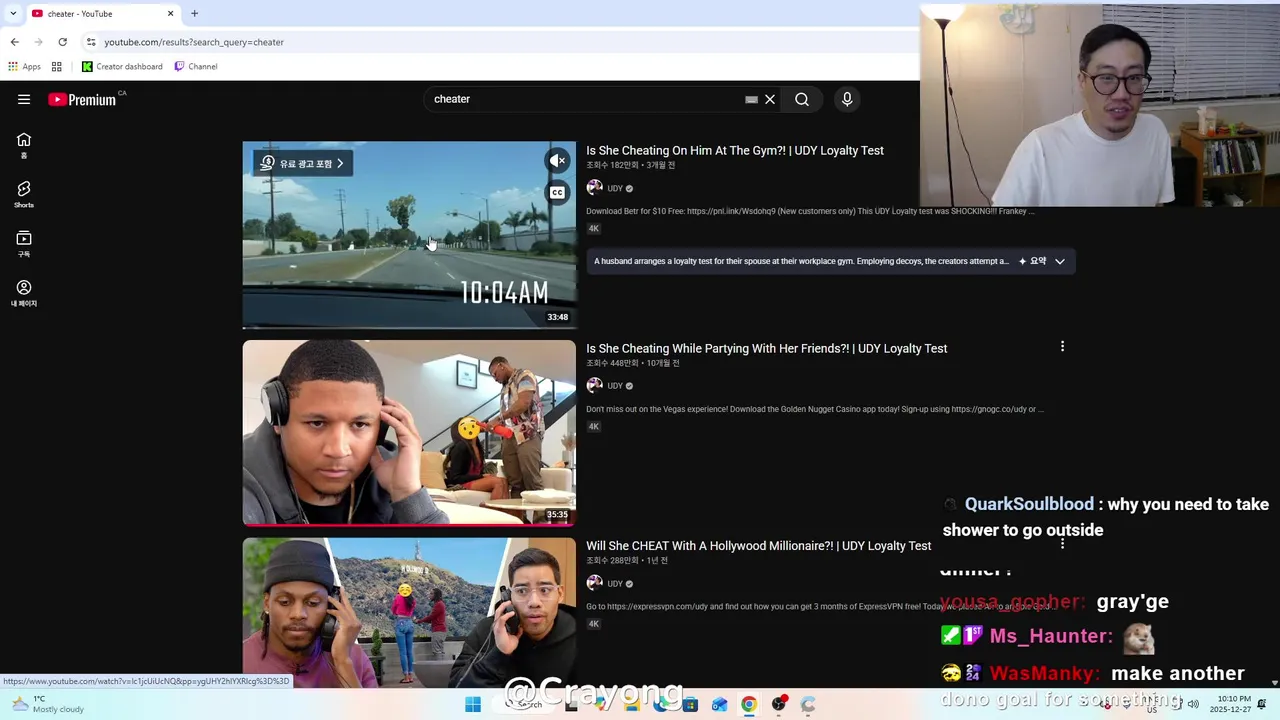This screenshot has width=1280, height=720.
Task: Open video Is She Cheating While Partying With Her Friends
Action: point(767,348)
